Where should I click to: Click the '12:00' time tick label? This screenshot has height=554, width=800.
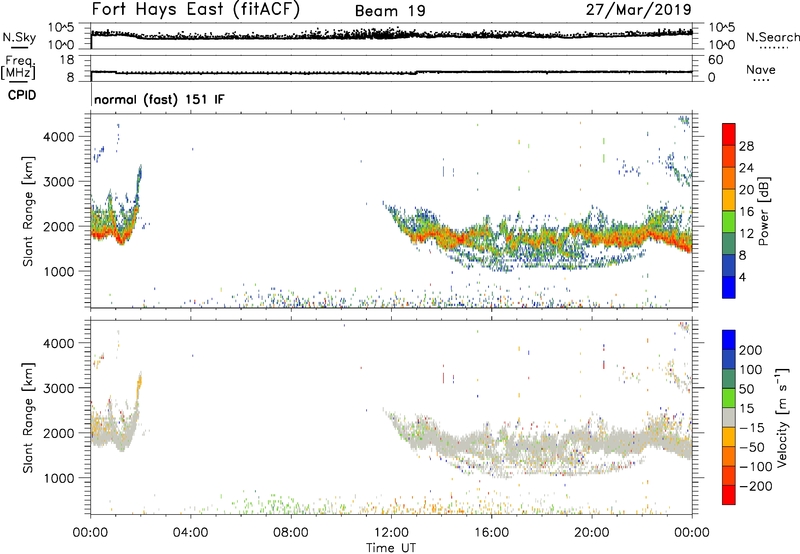pyautogui.click(x=391, y=533)
